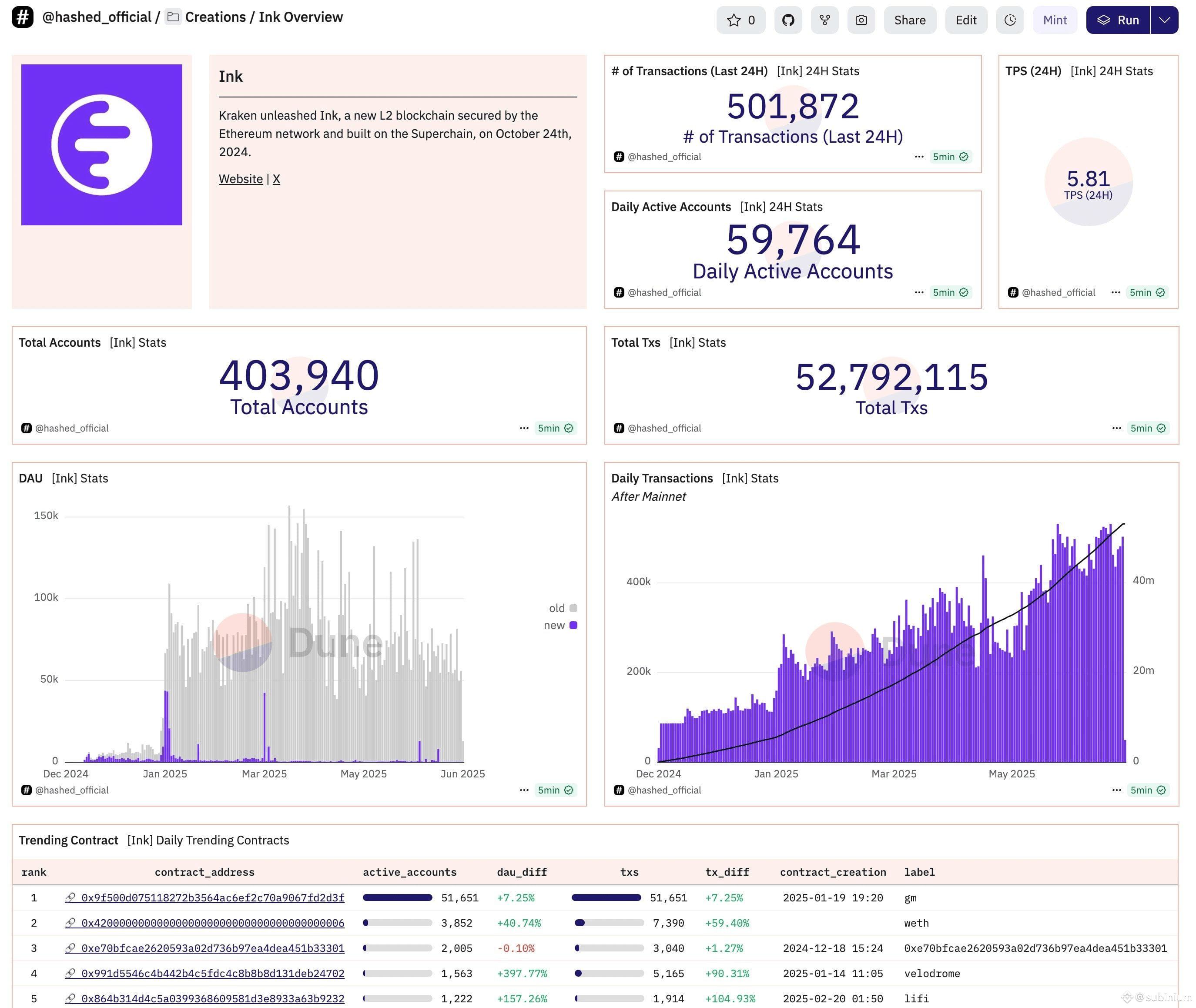This screenshot has height=1008, width=1196.
Task: Click the Share button
Action: (x=910, y=20)
